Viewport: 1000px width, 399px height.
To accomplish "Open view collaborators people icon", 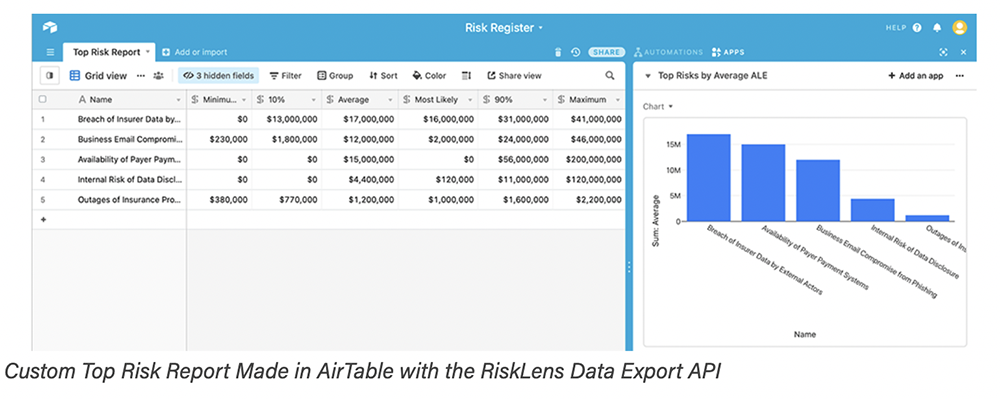I will [158, 75].
